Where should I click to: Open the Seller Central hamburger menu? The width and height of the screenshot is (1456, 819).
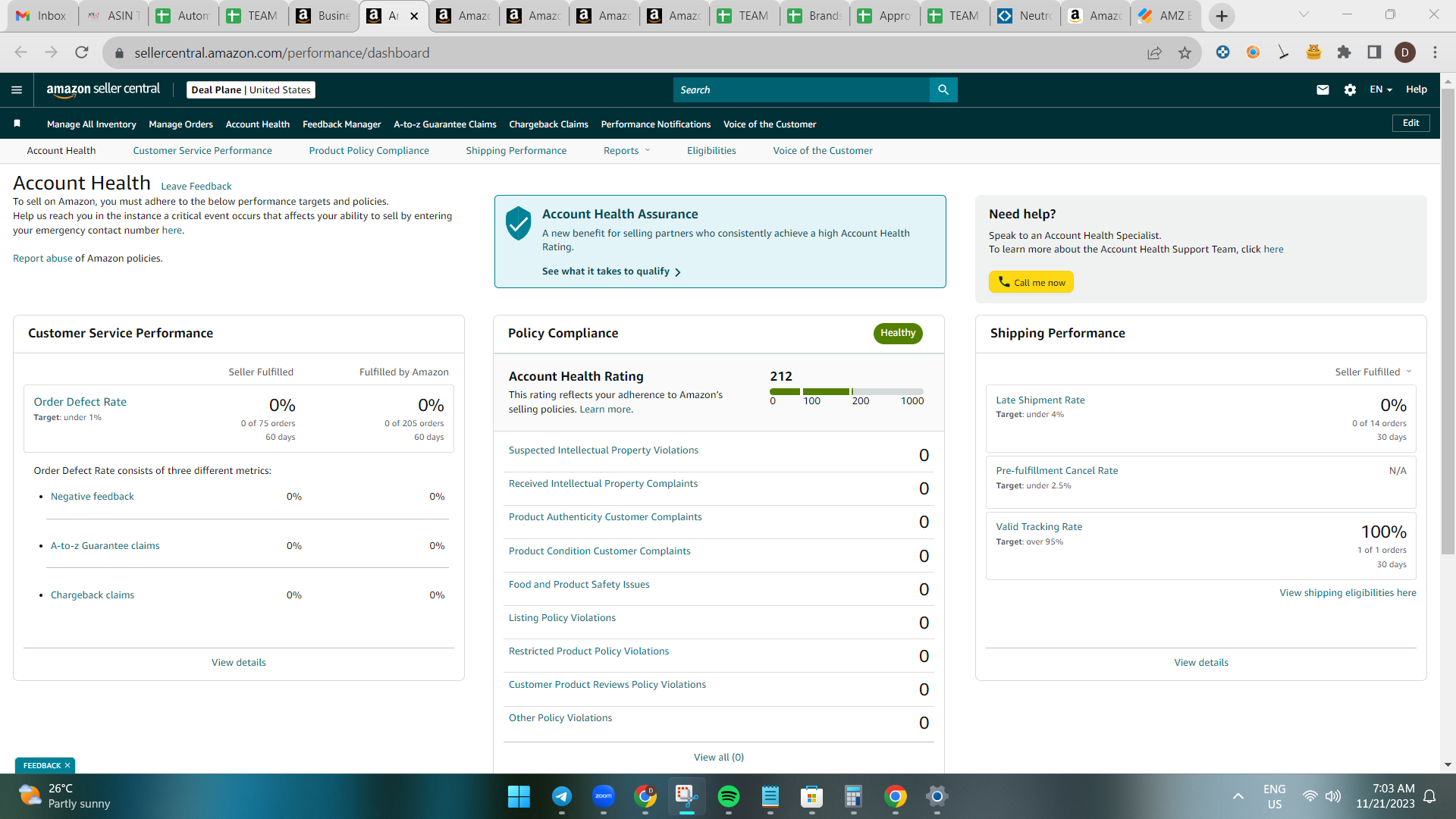17,89
